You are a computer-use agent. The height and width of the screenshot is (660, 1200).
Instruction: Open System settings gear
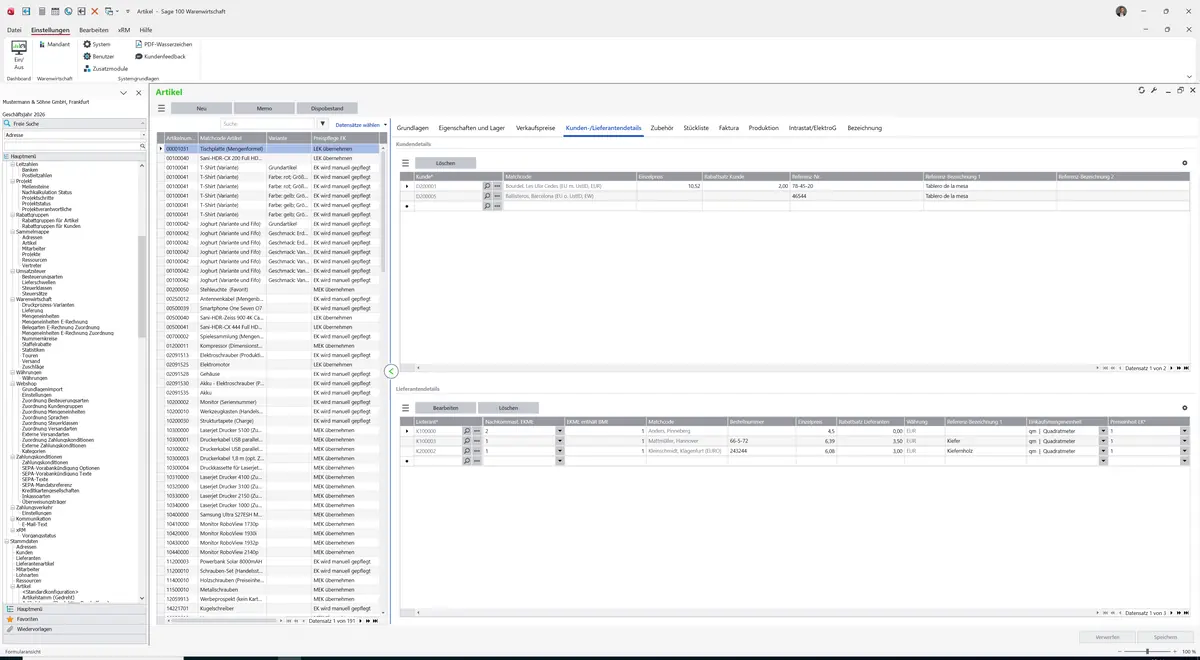[97, 44]
